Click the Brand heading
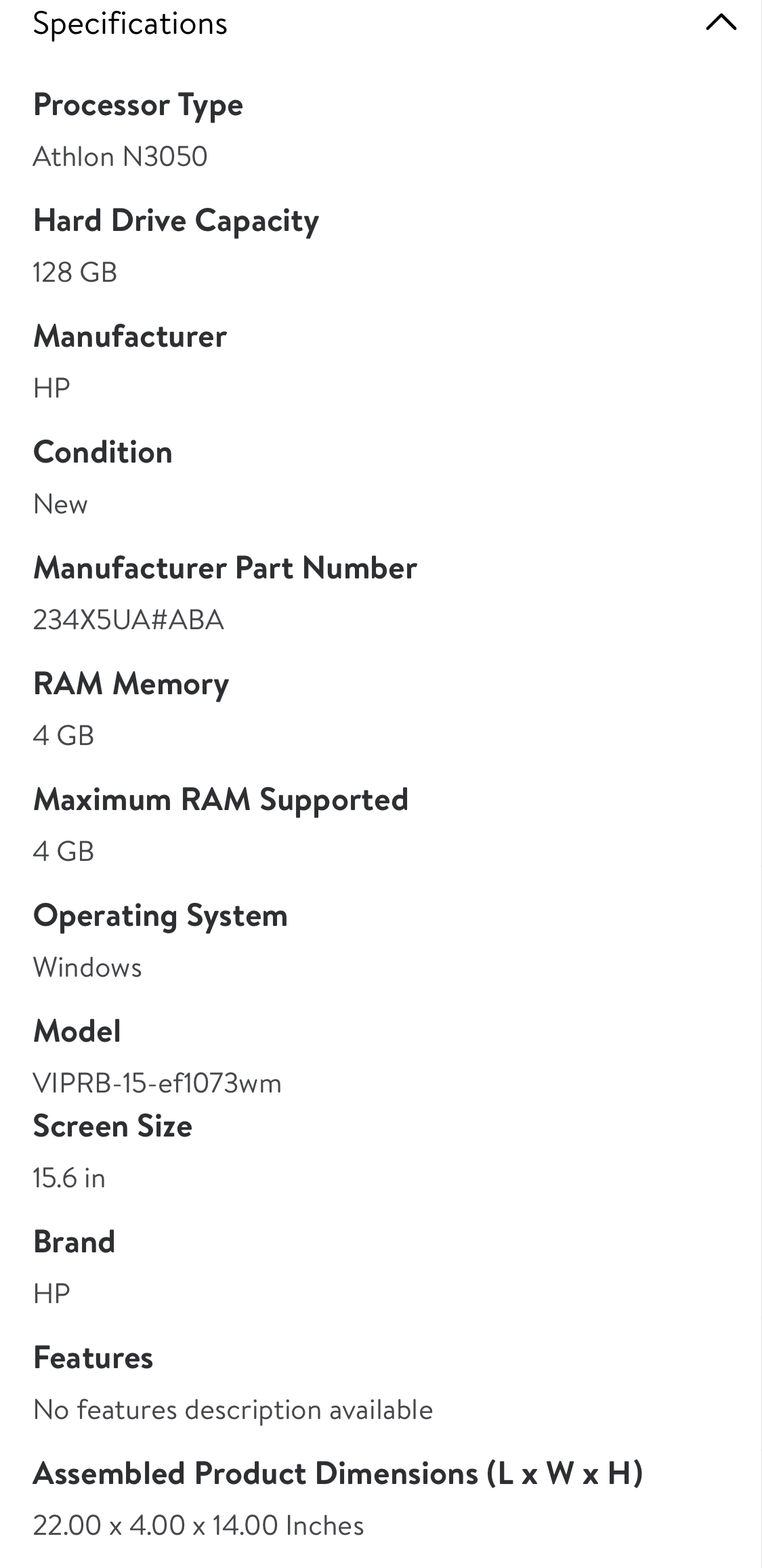 [x=75, y=1242]
